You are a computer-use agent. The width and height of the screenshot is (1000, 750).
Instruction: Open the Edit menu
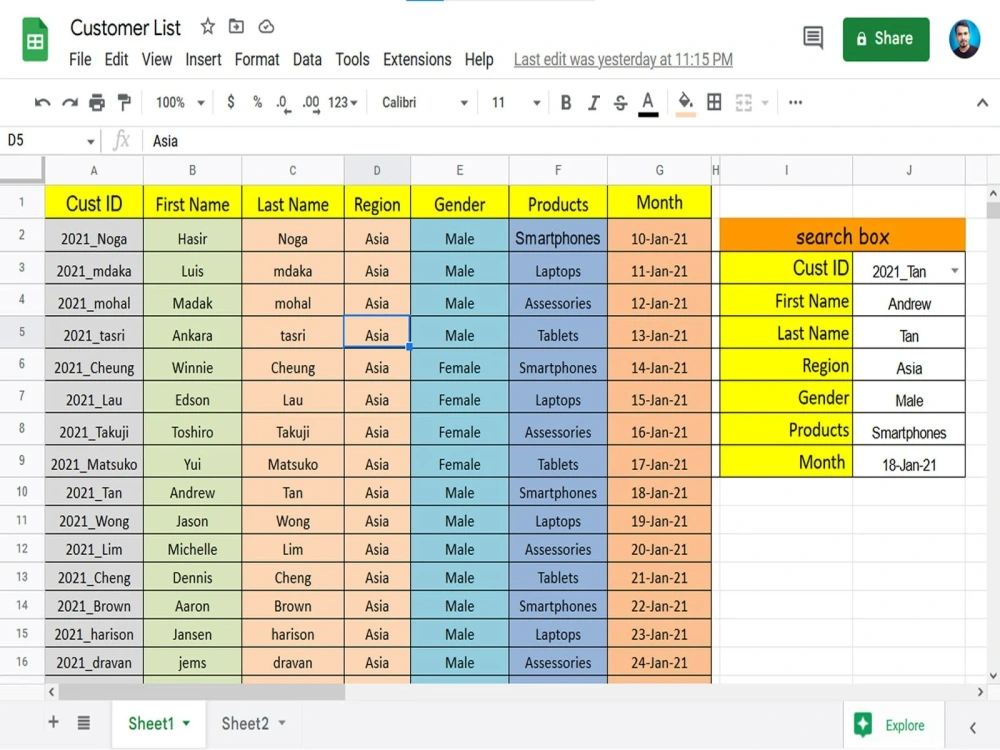tap(116, 59)
